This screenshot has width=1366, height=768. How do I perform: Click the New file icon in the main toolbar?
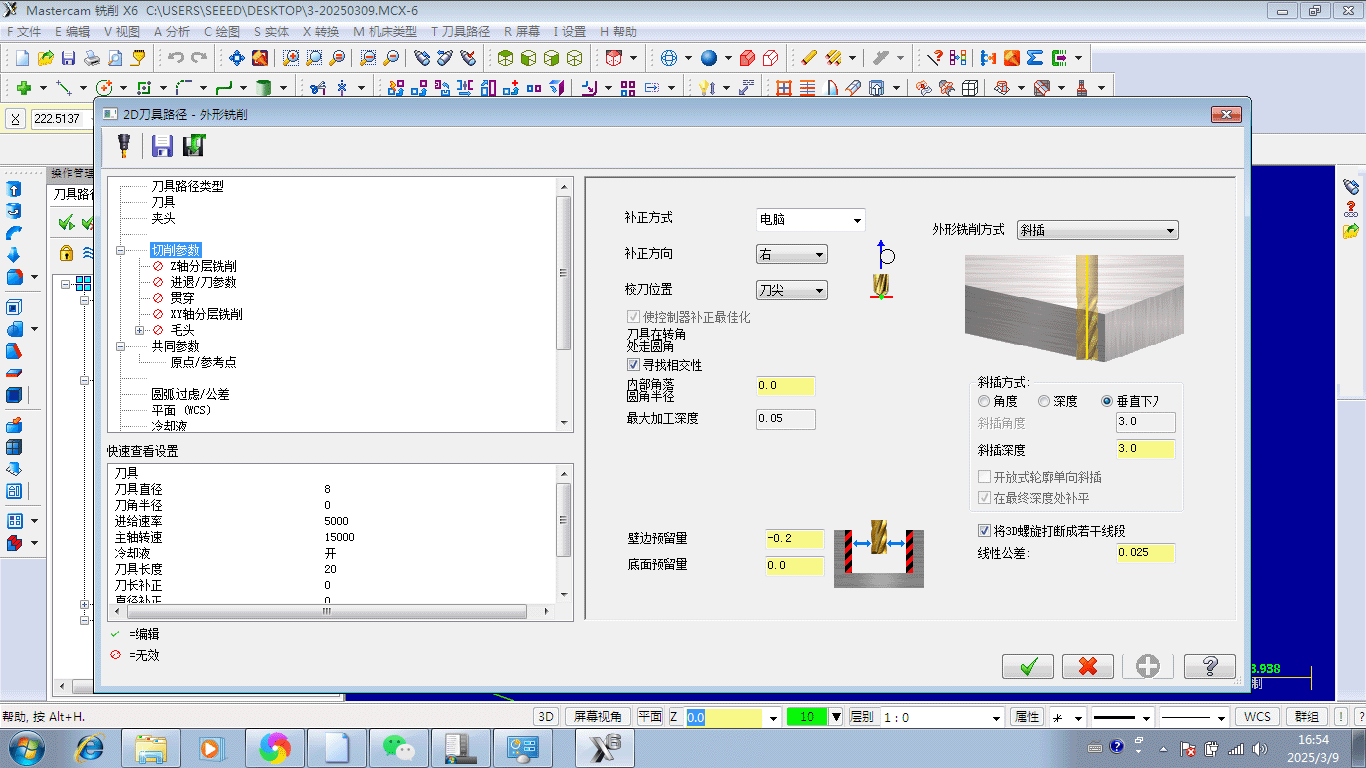click(x=22, y=58)
